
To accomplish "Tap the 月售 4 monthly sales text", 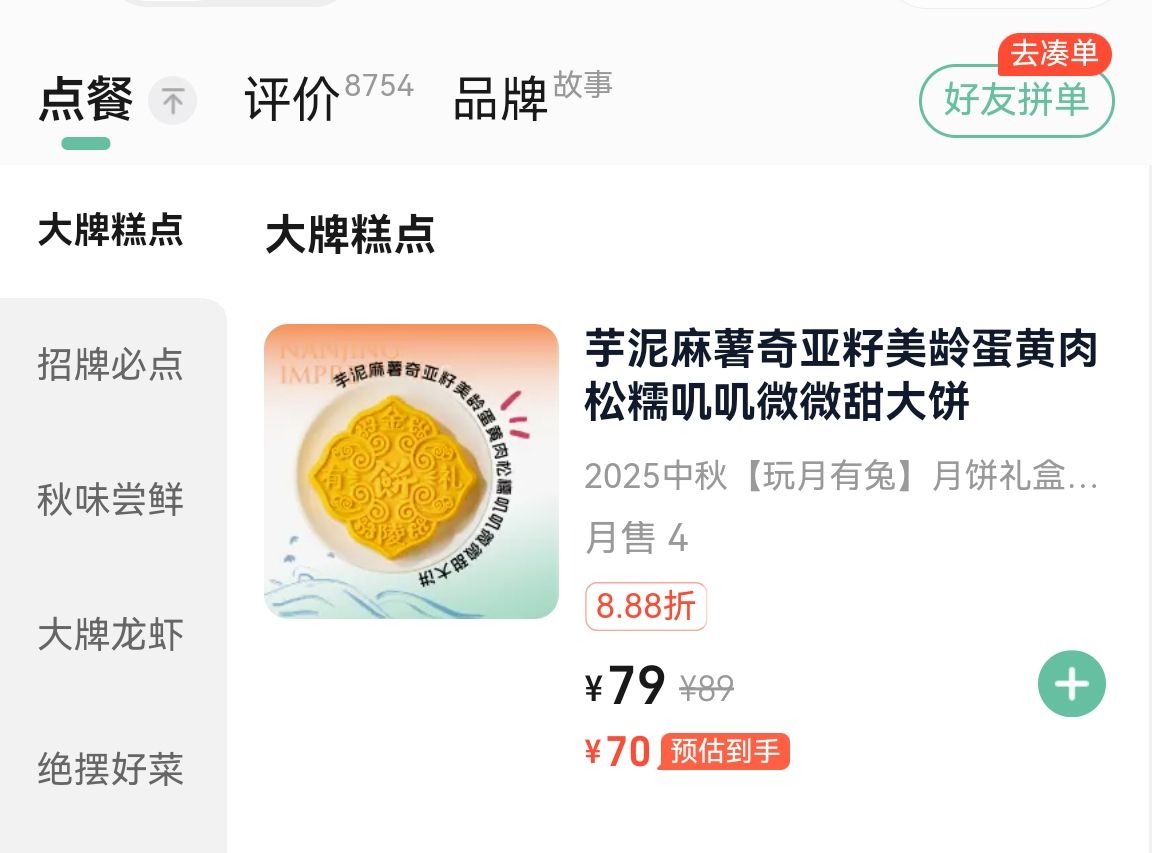I will [x=636, y=539].
